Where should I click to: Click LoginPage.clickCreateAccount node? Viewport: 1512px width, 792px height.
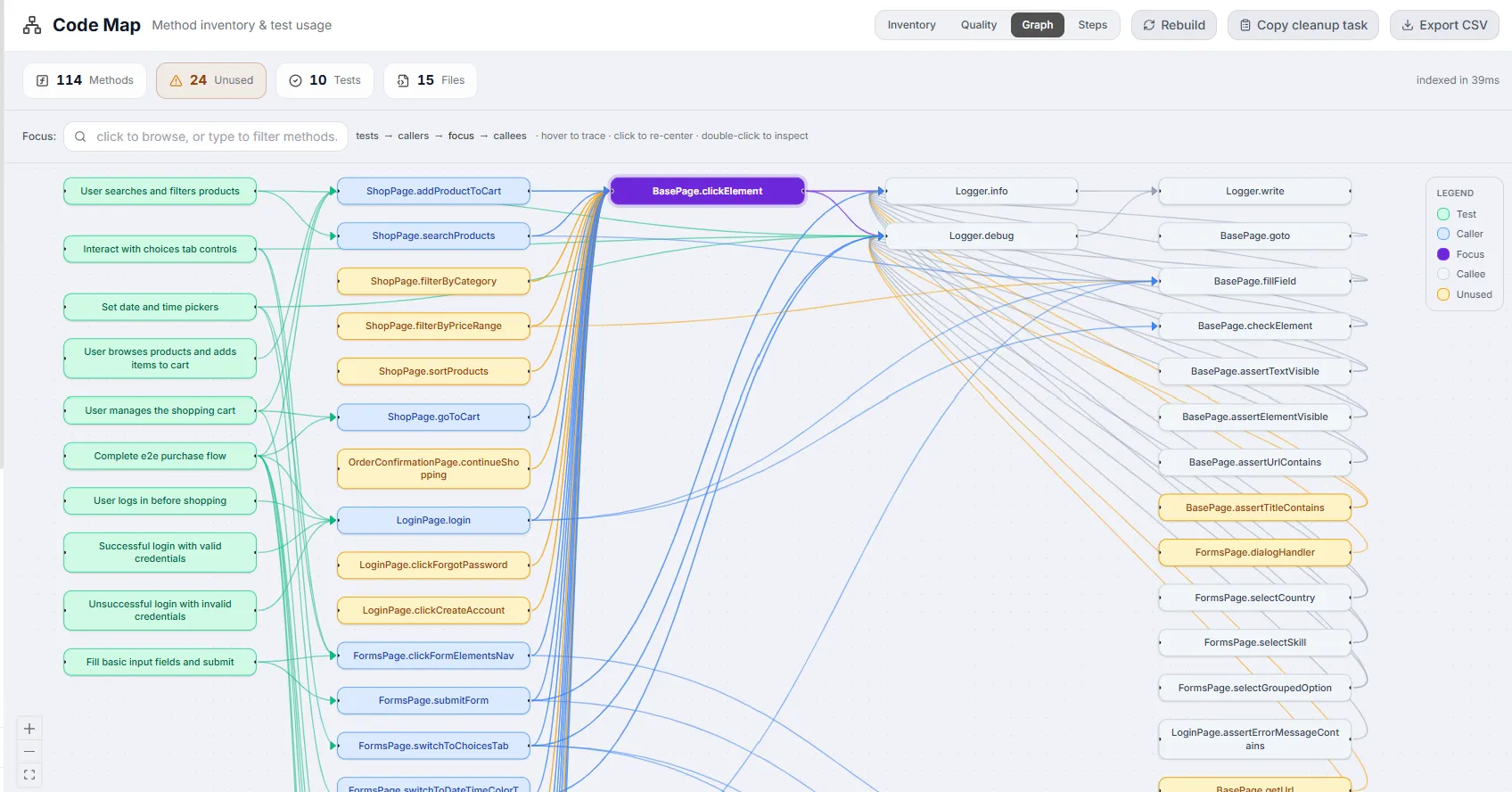433,610
